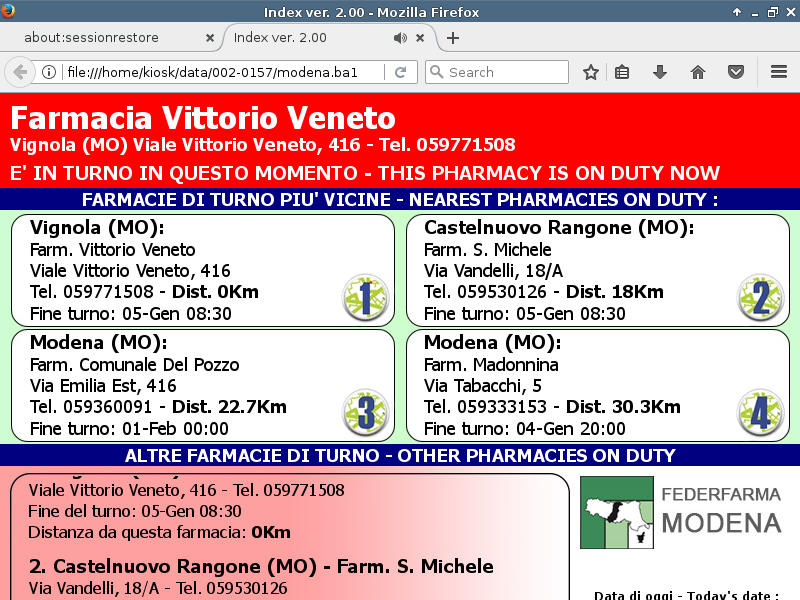The height and width of the screenshot is (600, 800).
Task: Bookmark this page with the star icon
Action: pyautogui.click(x=591, y=72)
